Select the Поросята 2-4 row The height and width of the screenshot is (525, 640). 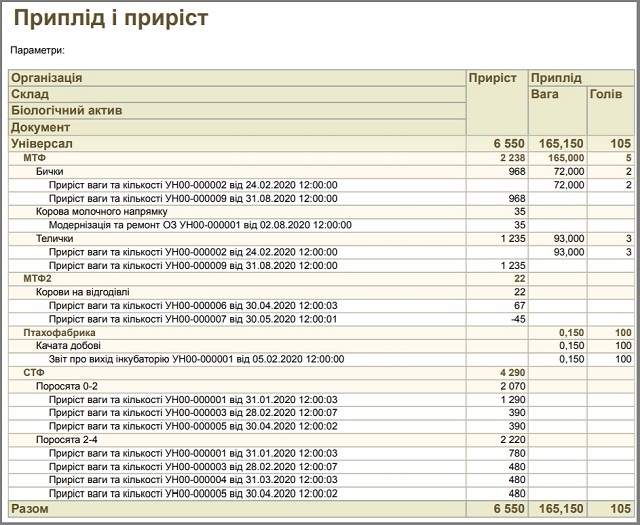coord(322,440)
